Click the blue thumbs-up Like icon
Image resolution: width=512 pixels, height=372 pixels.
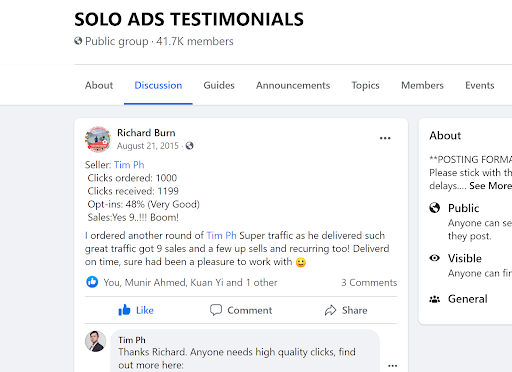[x=124, y=310]
